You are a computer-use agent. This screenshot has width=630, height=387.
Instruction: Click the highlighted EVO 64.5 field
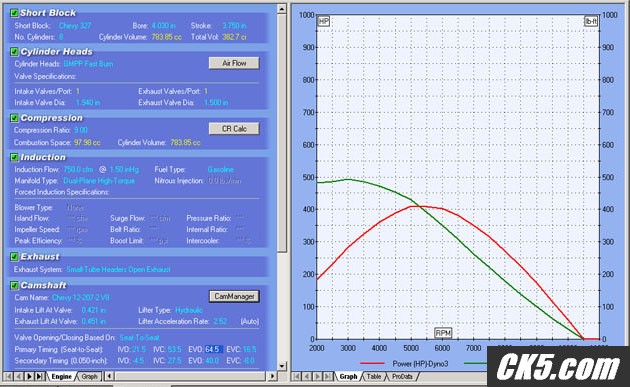coord(213,349)
